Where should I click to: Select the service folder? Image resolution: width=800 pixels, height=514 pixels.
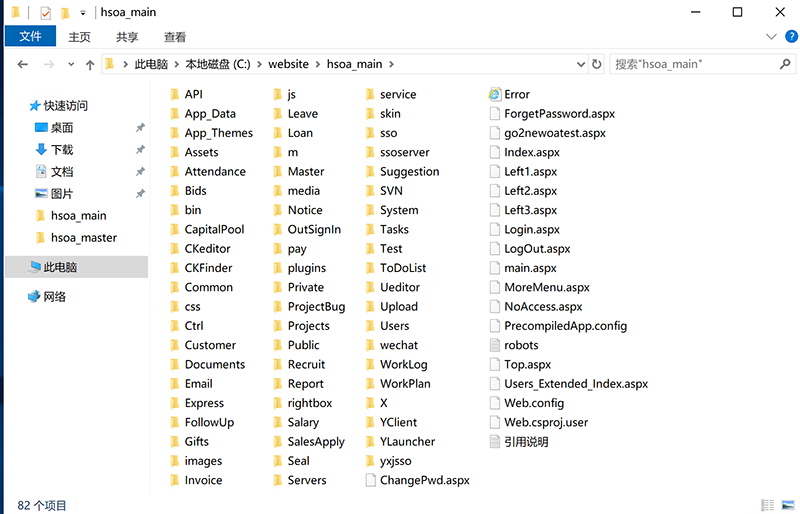pyautogui.click(x=391, y=94)
